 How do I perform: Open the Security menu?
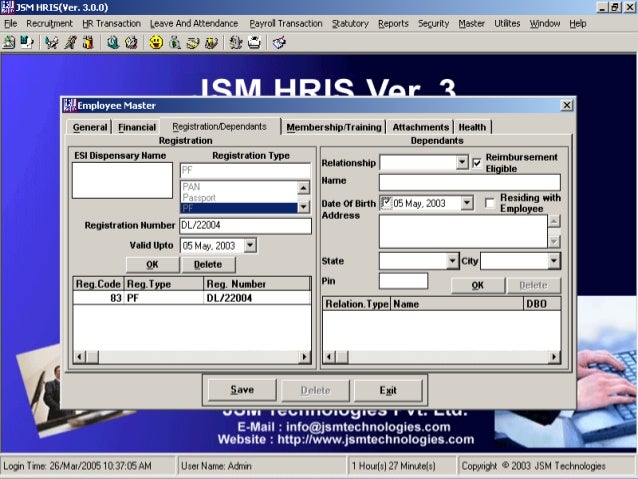coord(433,24)
